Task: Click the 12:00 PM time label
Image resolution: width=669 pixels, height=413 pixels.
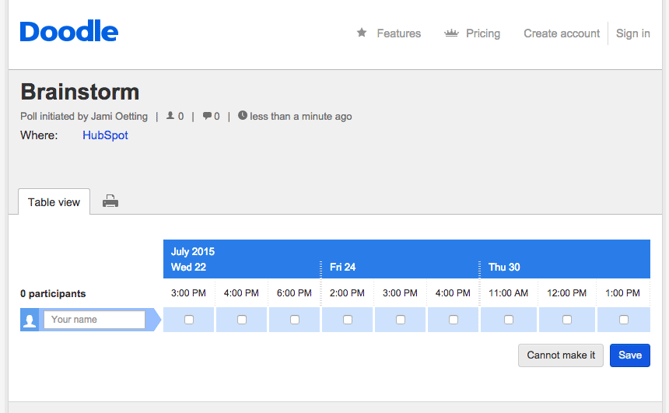Action: (x=567, y=293)
